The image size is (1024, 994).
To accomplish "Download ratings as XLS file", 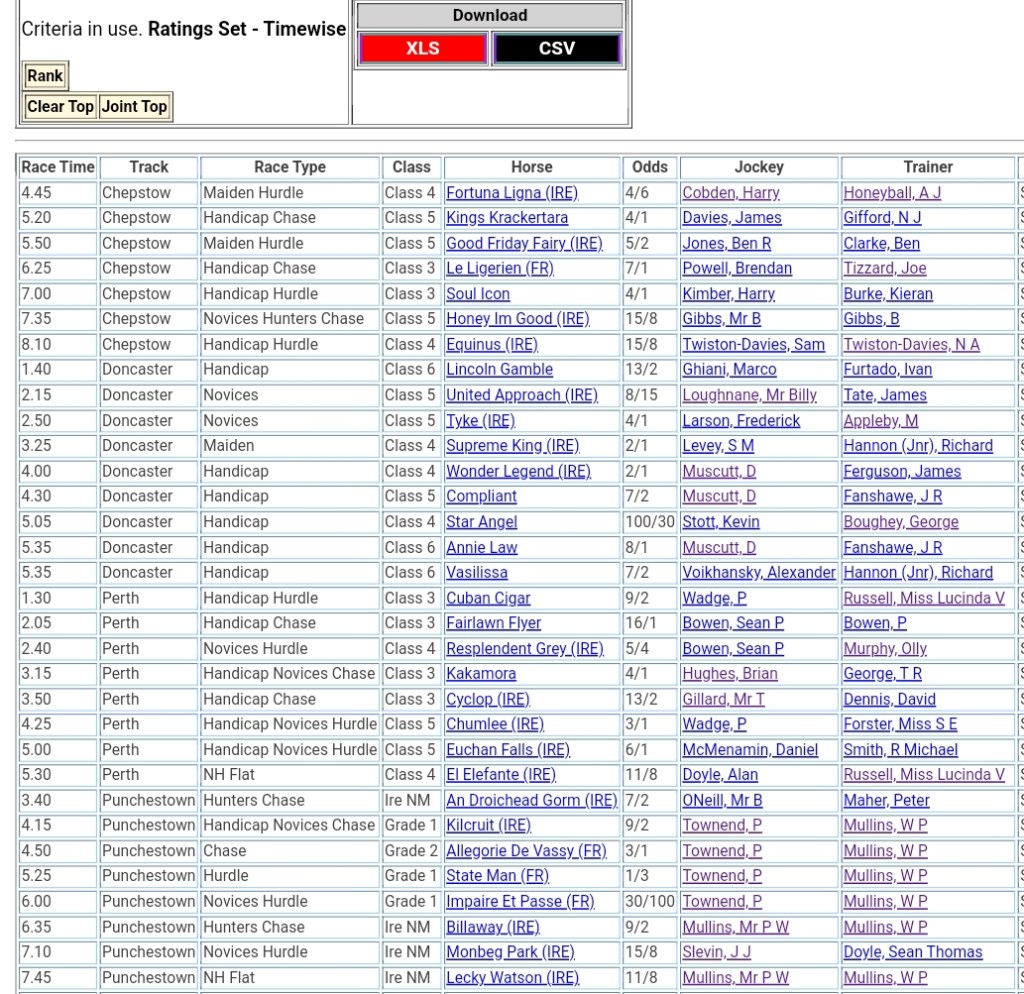I will 422,48.
